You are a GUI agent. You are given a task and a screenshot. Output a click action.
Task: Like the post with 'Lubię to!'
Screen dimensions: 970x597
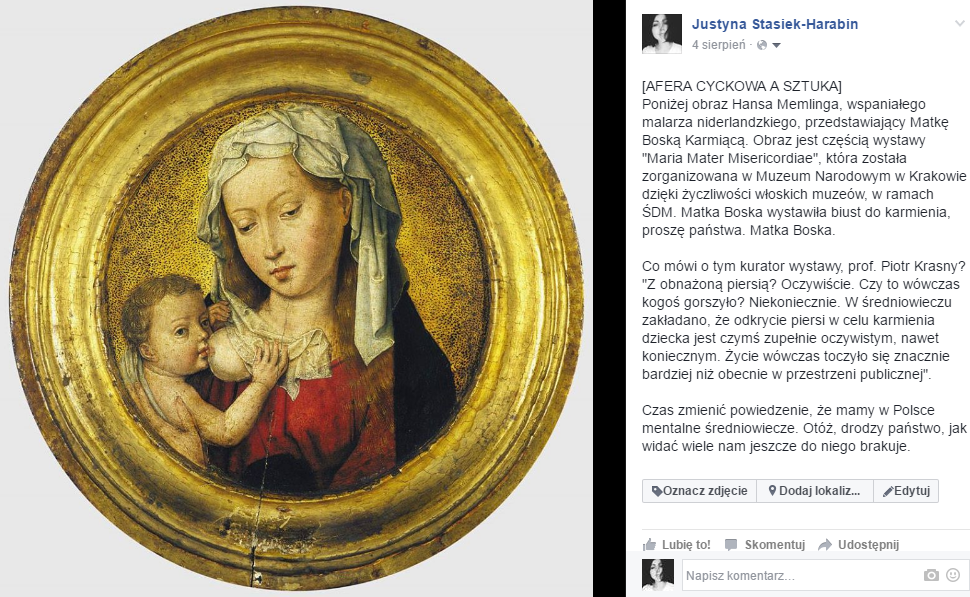click(676, 544)
